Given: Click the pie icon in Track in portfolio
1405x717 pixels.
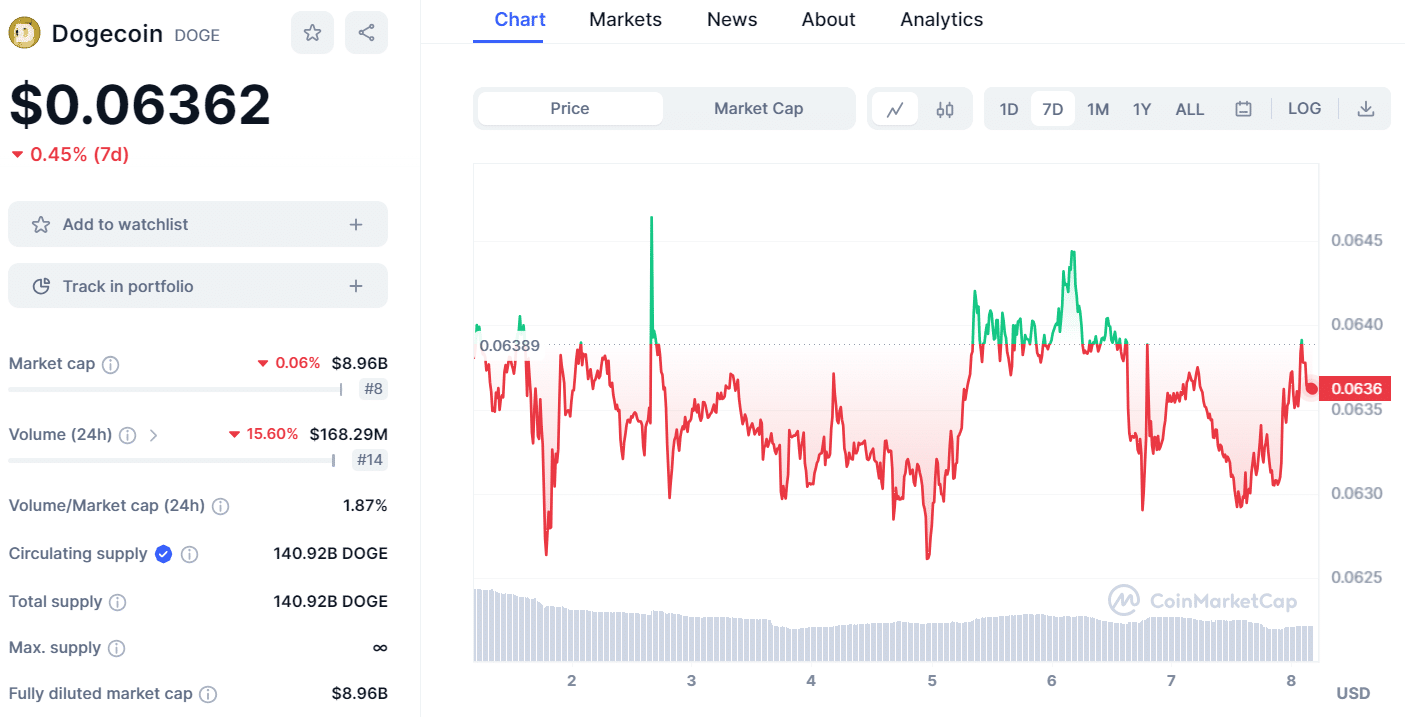Looking at the screenshot, I should 41,287.
